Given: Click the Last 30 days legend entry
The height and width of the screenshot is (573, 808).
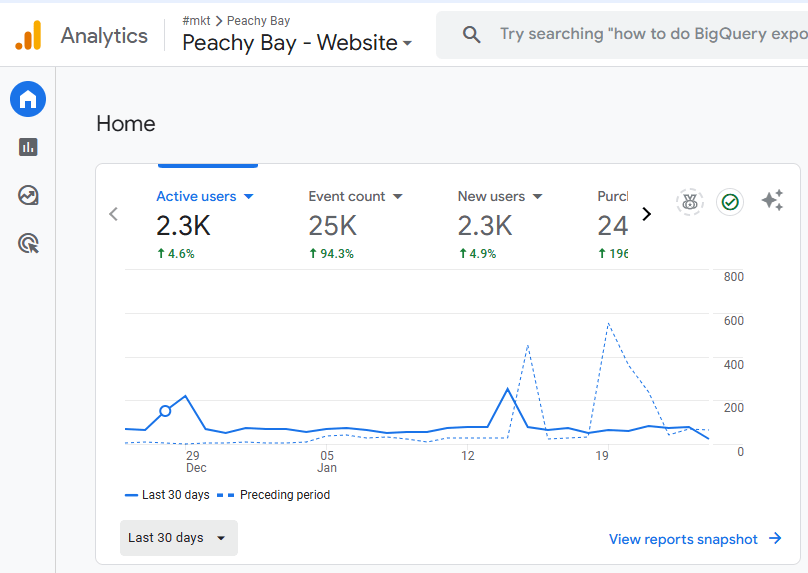Looking at the screenshot, I should (167, 495).
